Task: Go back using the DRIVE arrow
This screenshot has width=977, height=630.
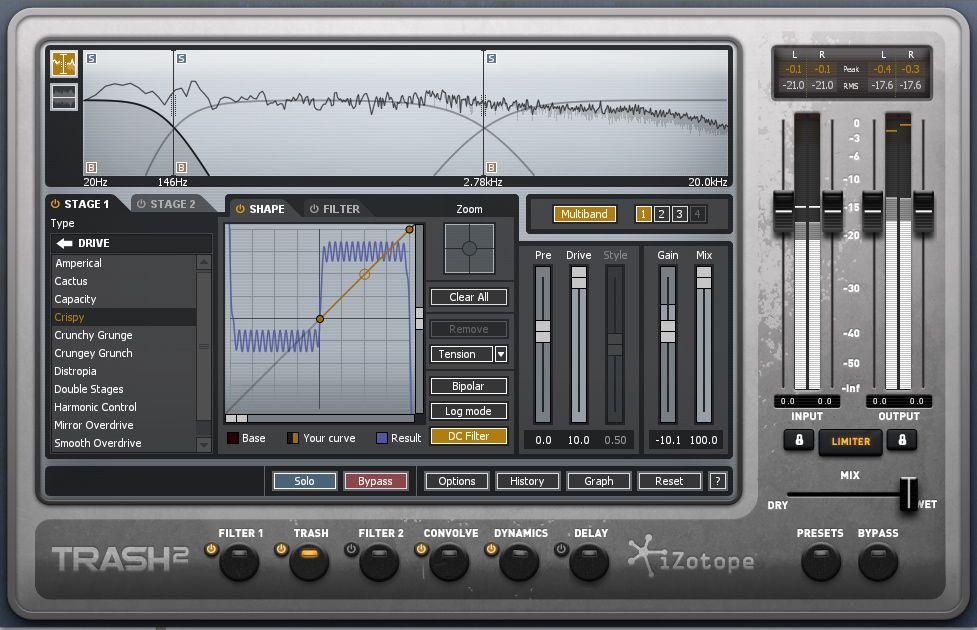Action: click(x=64, y=243)
